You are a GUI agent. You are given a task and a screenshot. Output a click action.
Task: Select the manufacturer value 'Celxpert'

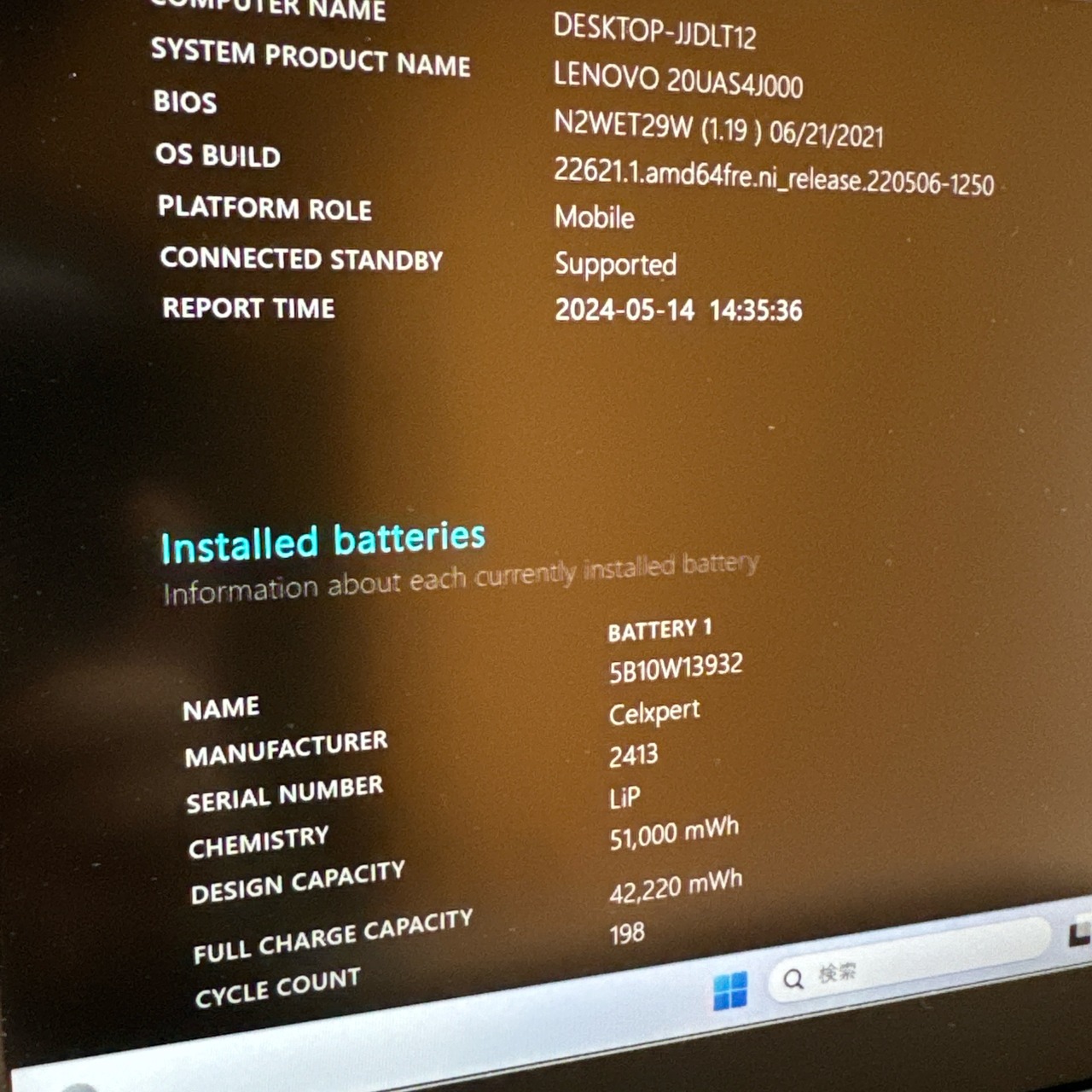coord(654,712)
